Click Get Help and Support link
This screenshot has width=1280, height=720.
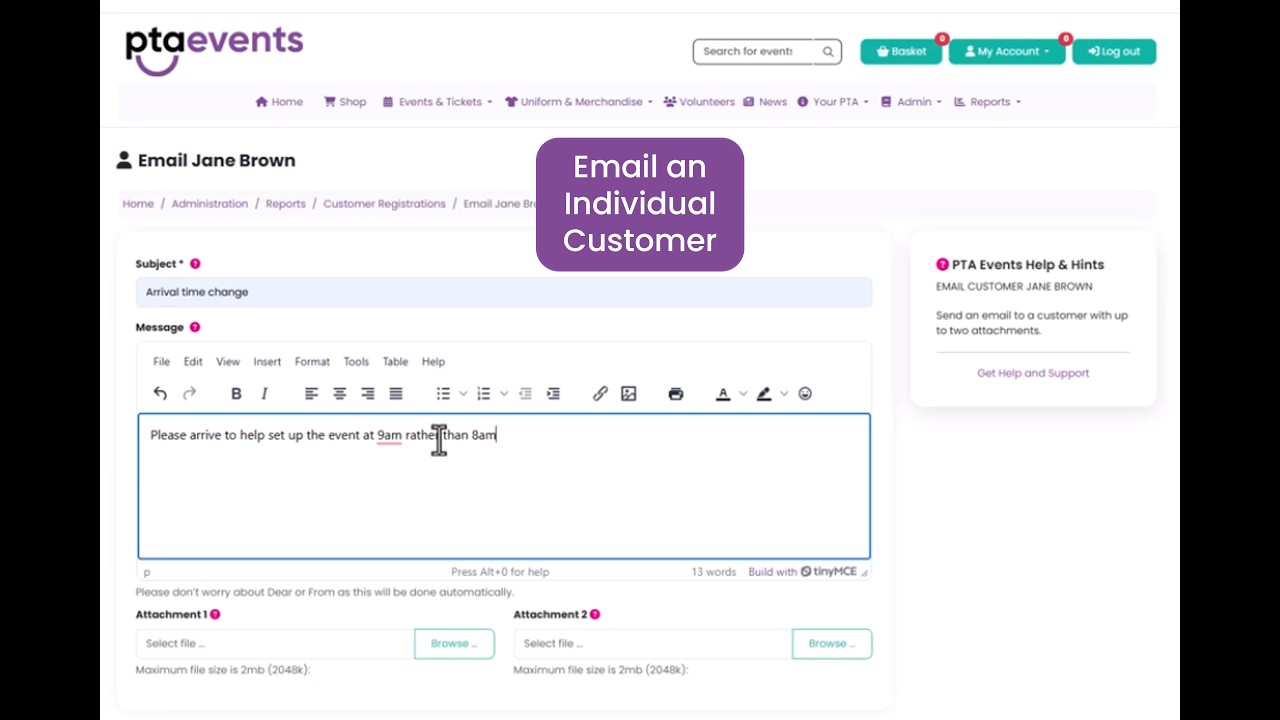point(1033,373)
